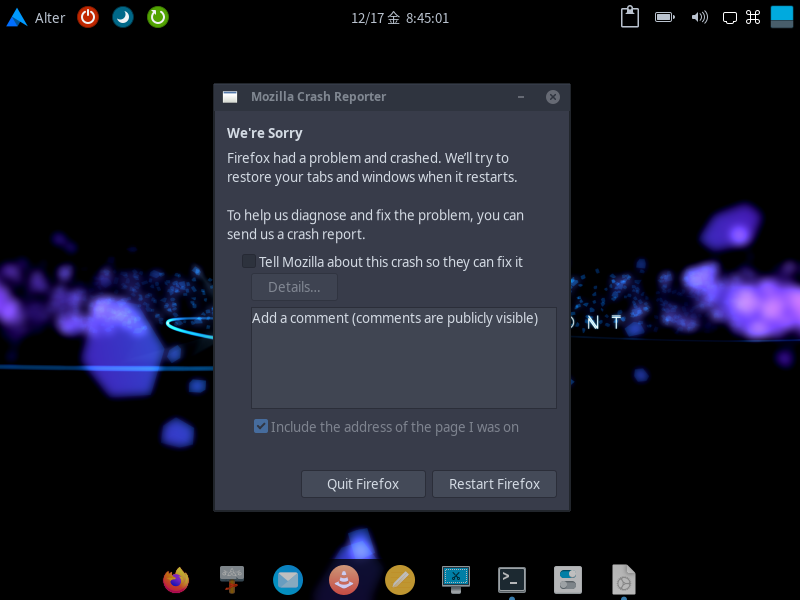Adjust sound via the speaker icon
800x600 pixels.
coord(699,17)
